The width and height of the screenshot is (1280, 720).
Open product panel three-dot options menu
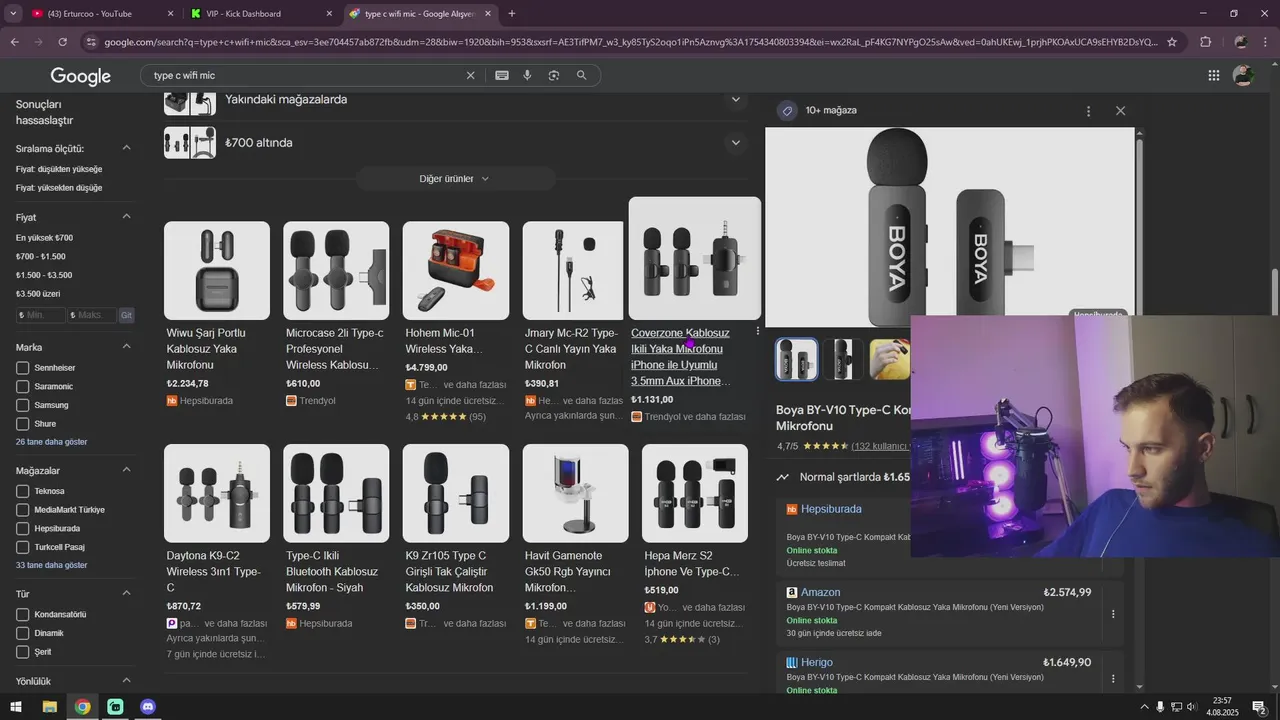[x=1088, y=111]
